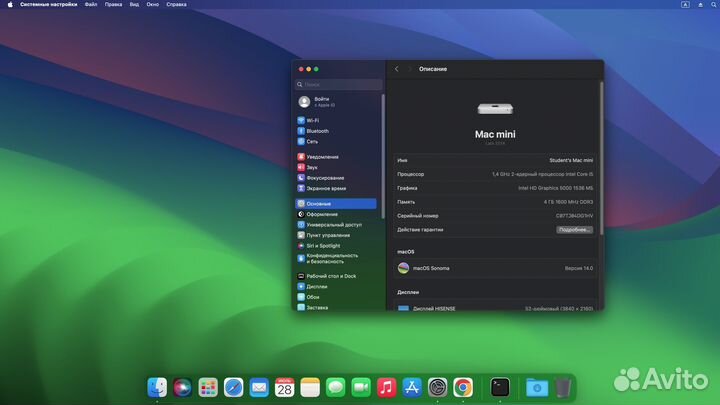Click the sidebar vertical scrollbar

coord(382,156)
